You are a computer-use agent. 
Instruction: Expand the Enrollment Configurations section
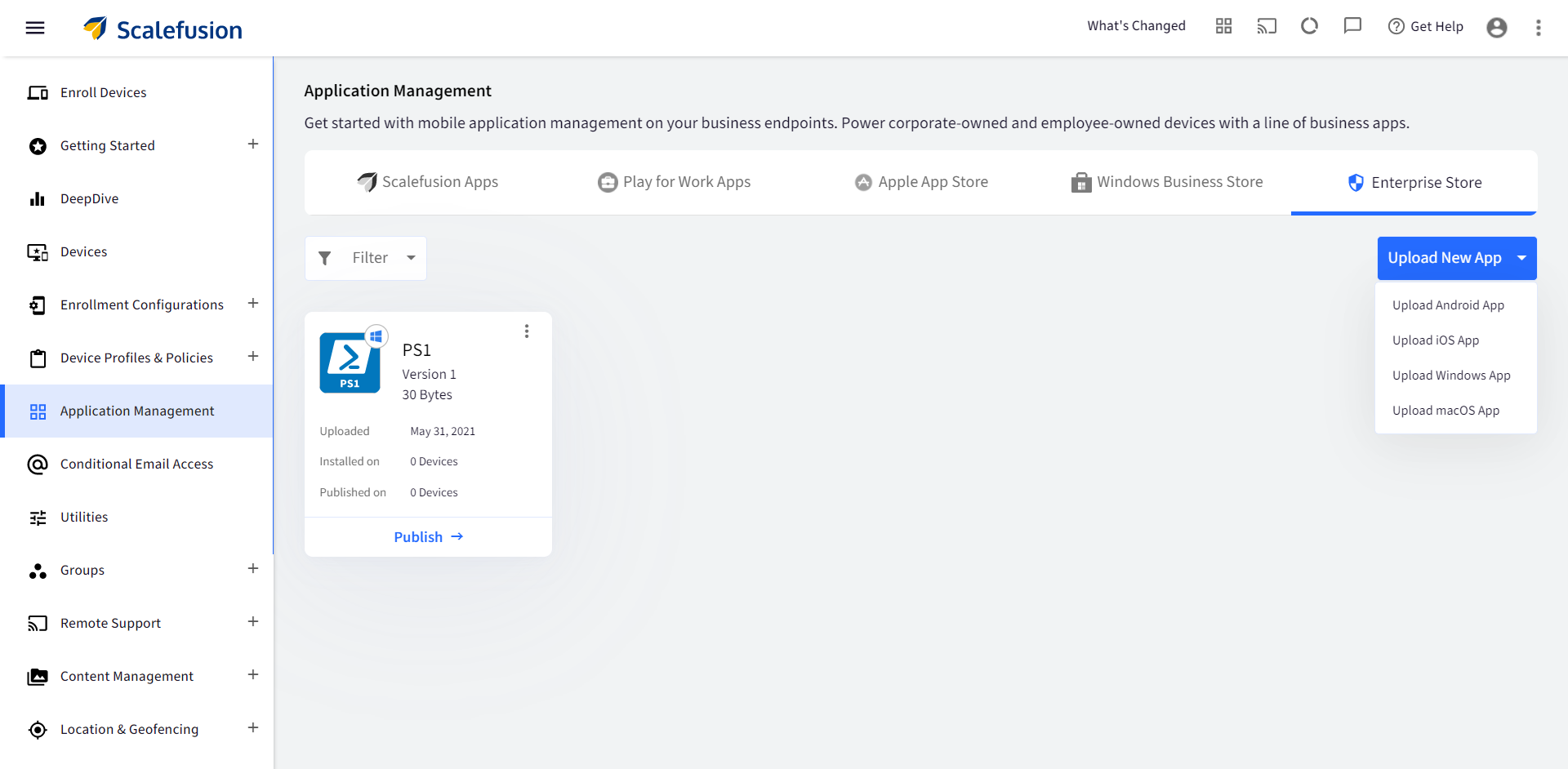pos(253,303)
